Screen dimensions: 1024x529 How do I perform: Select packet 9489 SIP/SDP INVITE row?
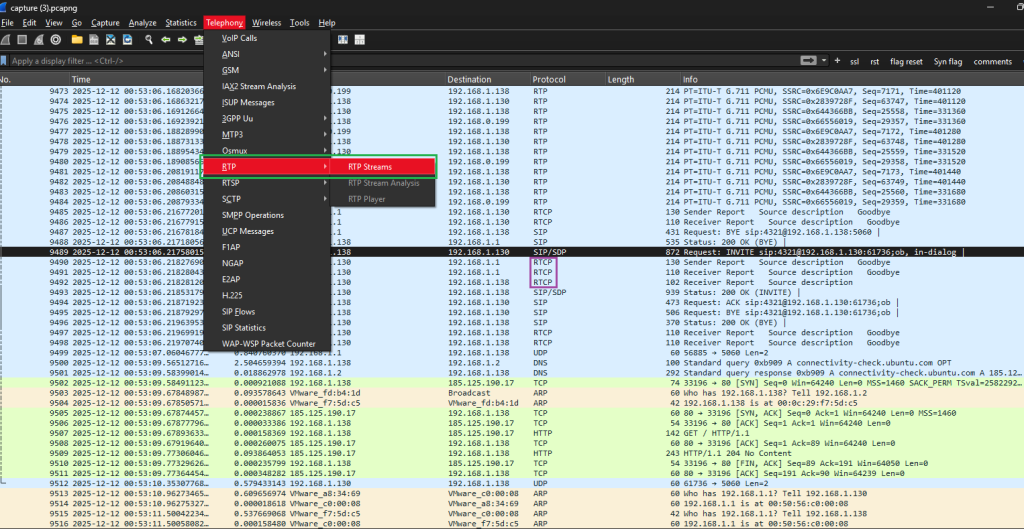(512, 252)
